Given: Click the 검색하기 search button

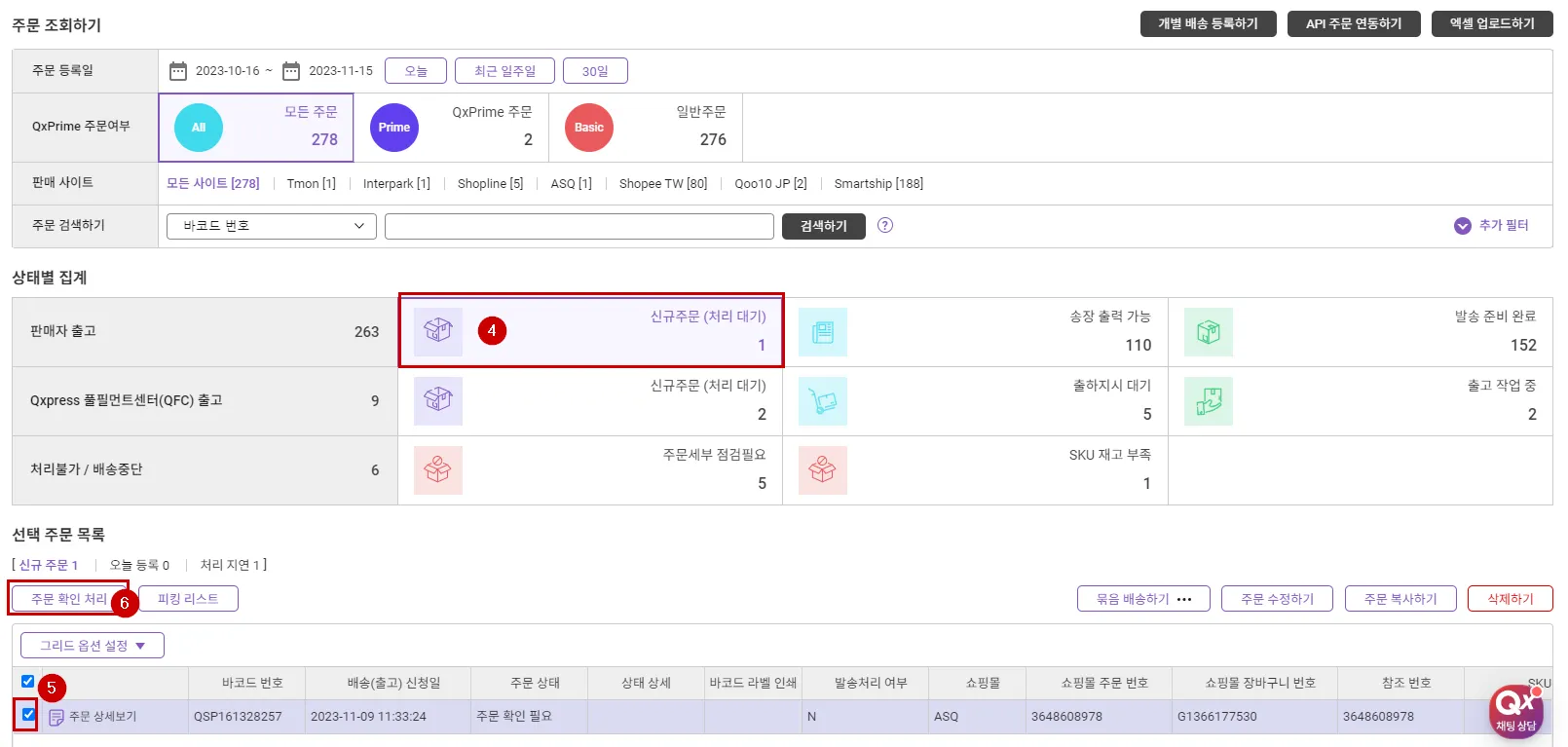Looking at the screenshot, I should pyautogui.click(x=824, y=226).
